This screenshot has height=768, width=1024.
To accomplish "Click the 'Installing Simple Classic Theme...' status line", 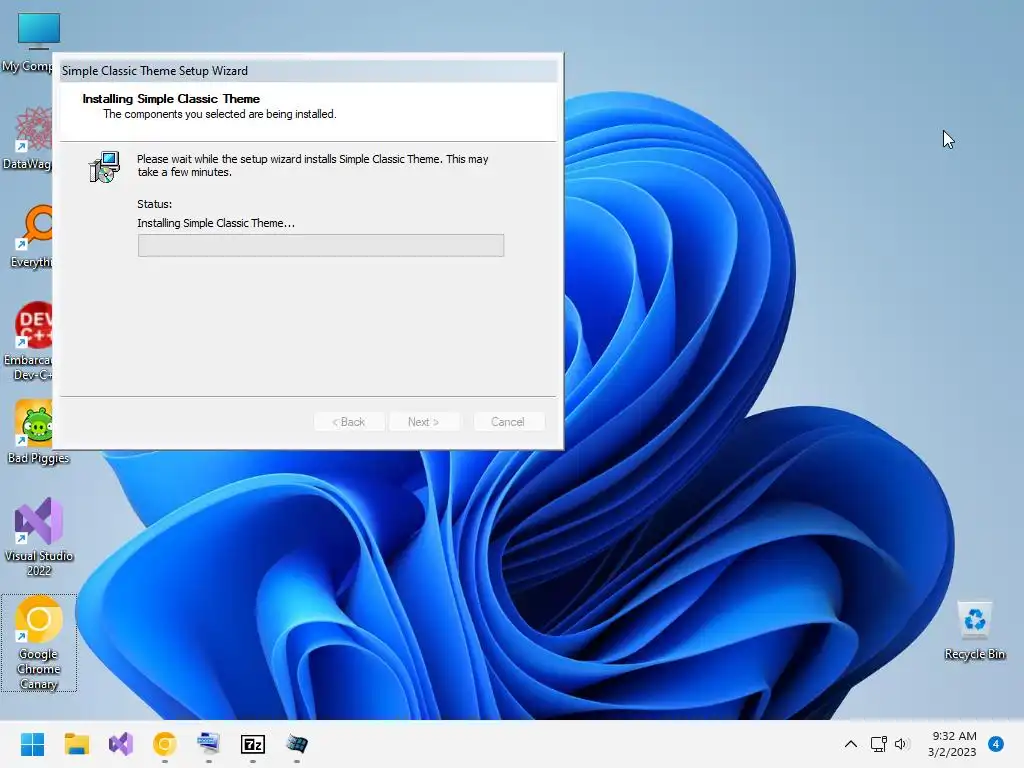I will point(216,223).
